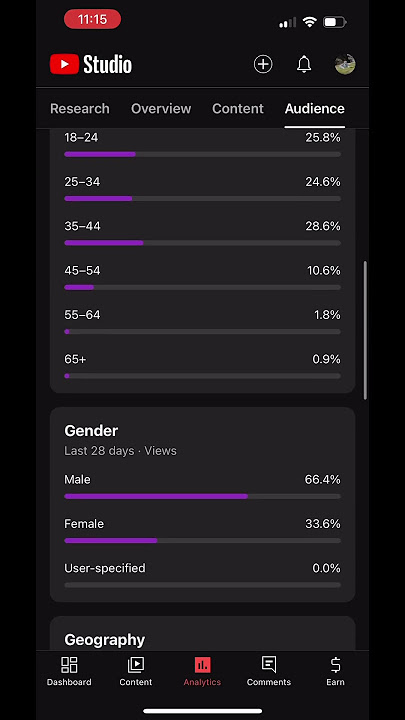Image resolution: width=405 pixels, height=720 pixels.
Task: Tap the Male 66.4% progress bar
Action: (202, 496)
